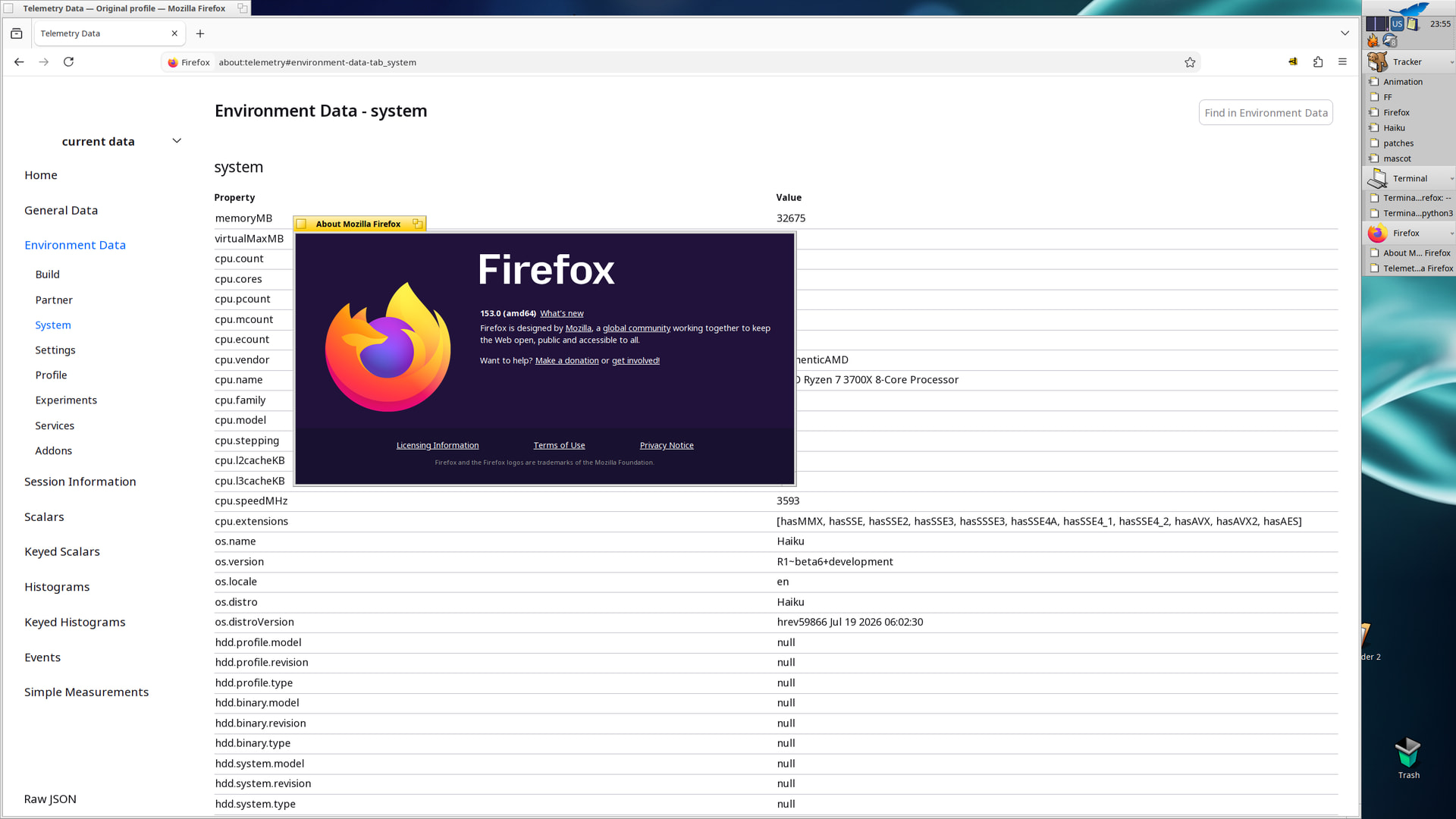Close the Telemetry Data tab

click(174, 33)
